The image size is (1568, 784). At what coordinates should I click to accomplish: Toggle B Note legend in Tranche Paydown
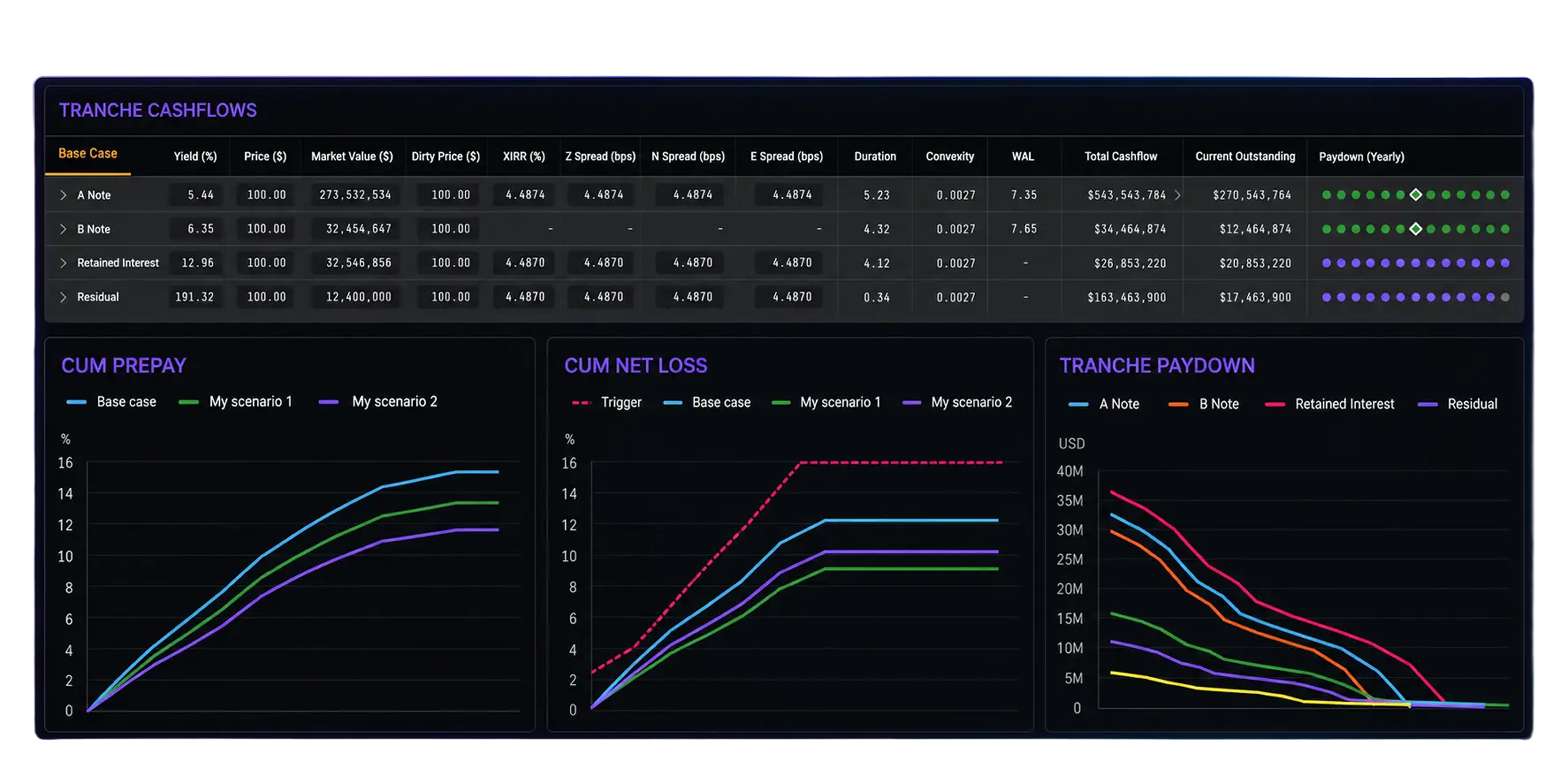[x=1203, y=403]
